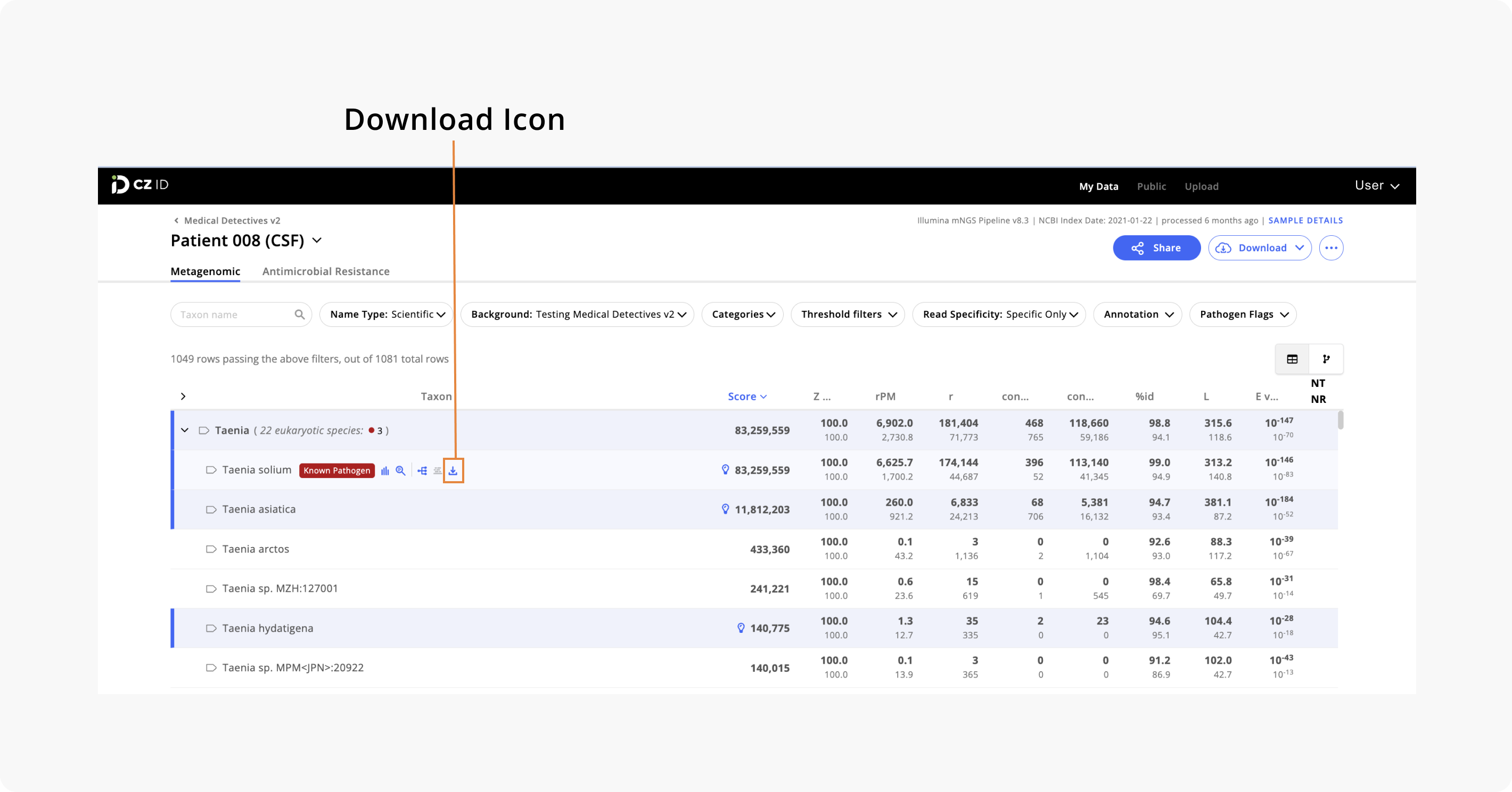This screenshot has width=1512, height=792.
Task: Click annotation tag icon for Taenia arctos
Action: pyautogui.click(x=211, y=549)
